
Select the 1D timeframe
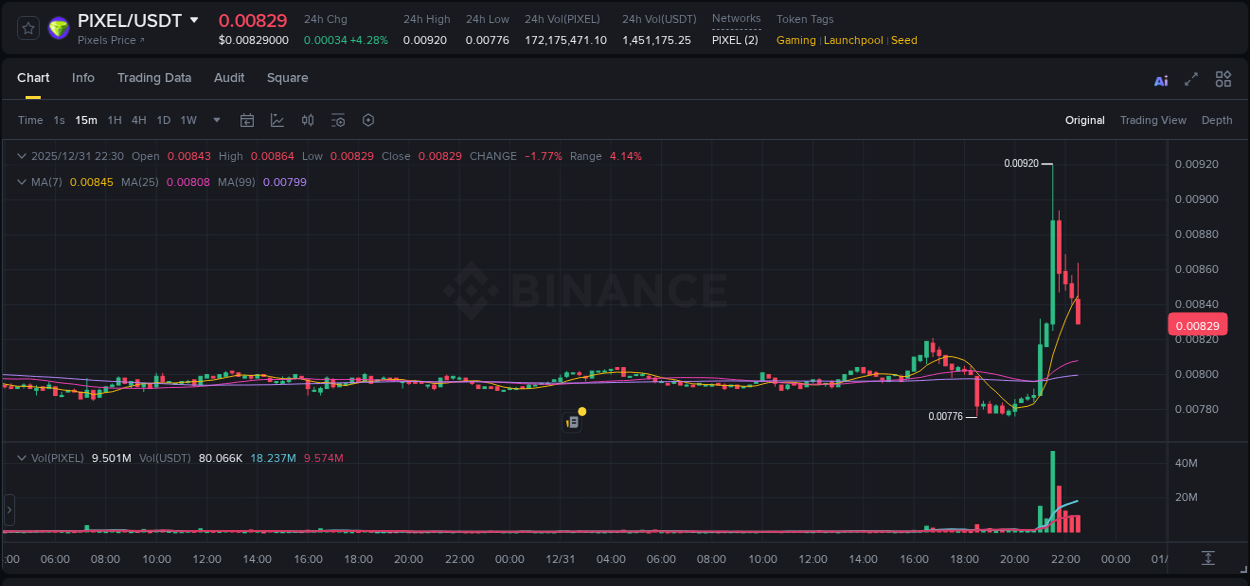[x=163, y=119]
